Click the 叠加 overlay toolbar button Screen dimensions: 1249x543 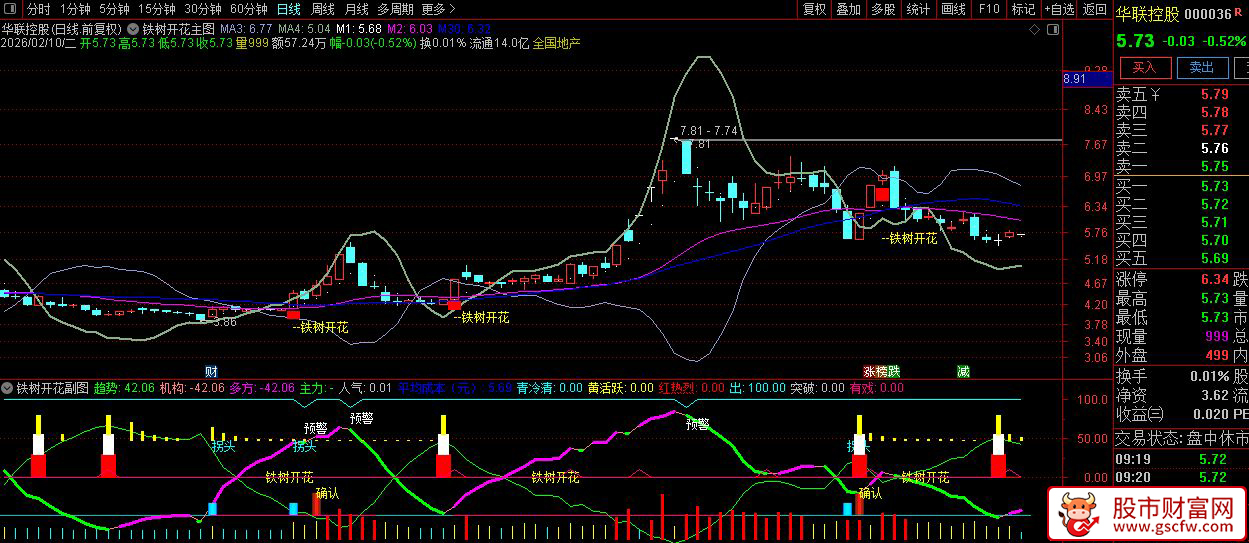tap(849, 9)
